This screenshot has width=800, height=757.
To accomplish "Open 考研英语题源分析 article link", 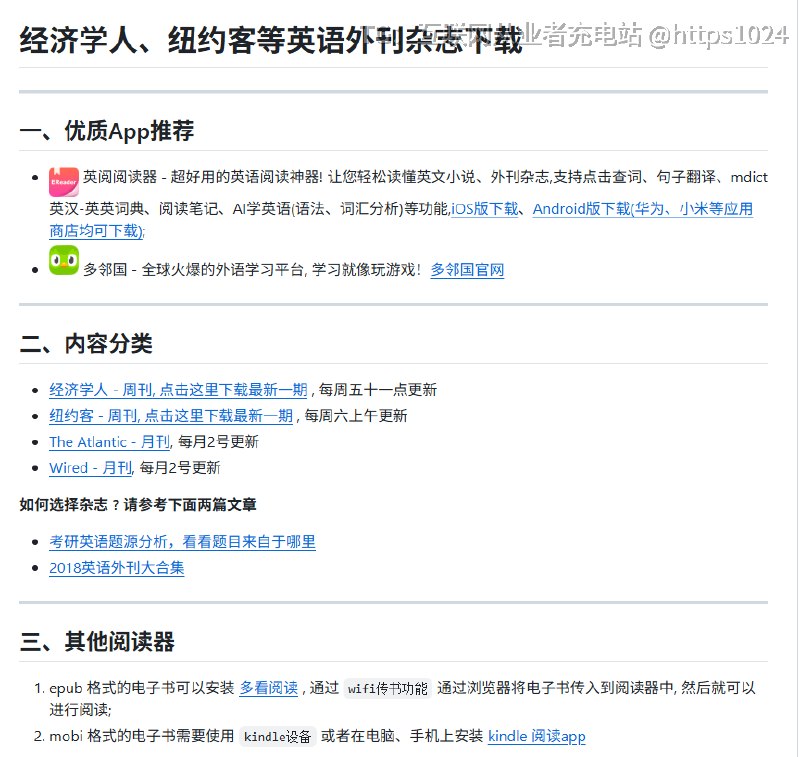I will pyautogui.click(x=182, y=542).
